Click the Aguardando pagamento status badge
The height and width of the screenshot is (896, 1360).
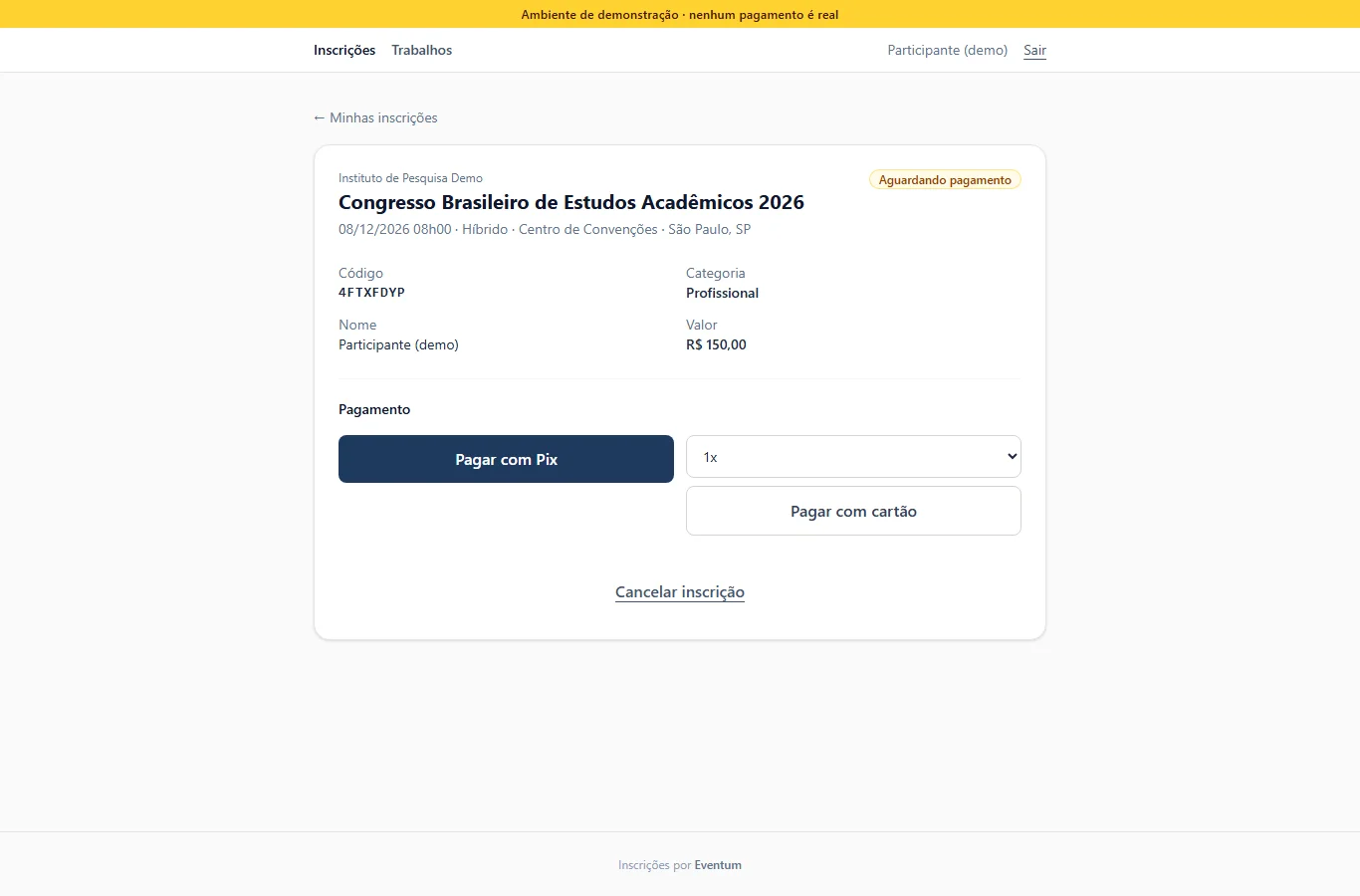945,180
